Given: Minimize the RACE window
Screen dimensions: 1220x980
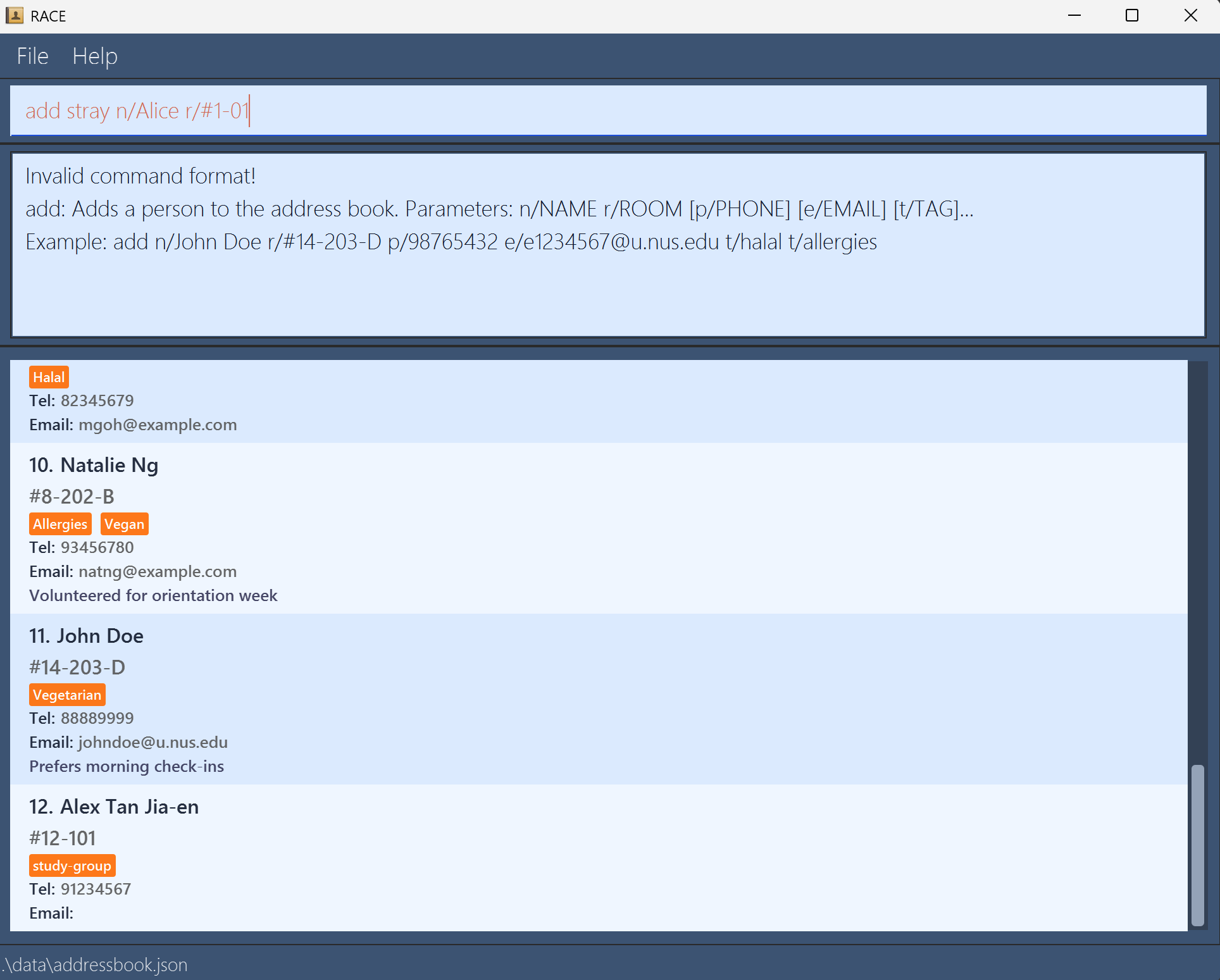Looking at the screenshot, I should coord(1074,15).
